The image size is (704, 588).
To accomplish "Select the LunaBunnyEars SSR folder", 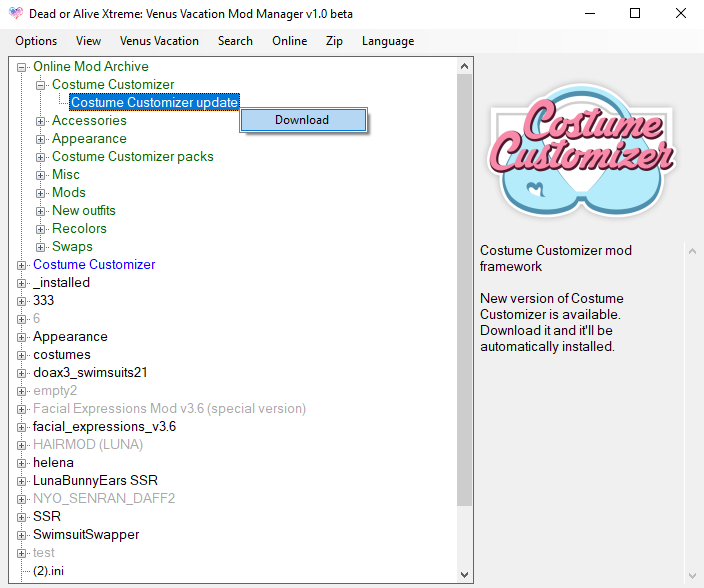I will (x=96, y=480).
